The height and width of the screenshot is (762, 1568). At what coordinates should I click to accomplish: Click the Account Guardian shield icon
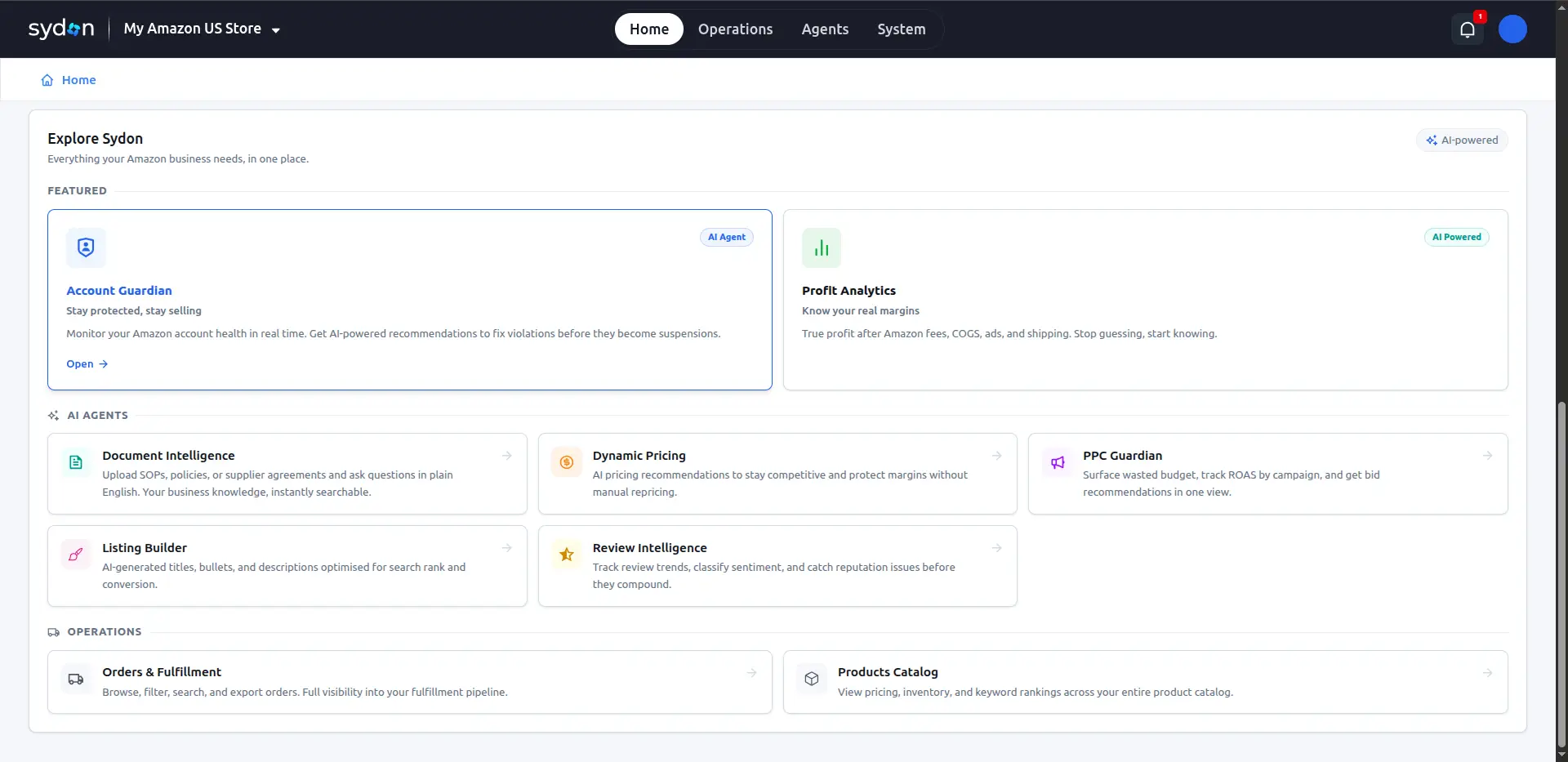86,247
